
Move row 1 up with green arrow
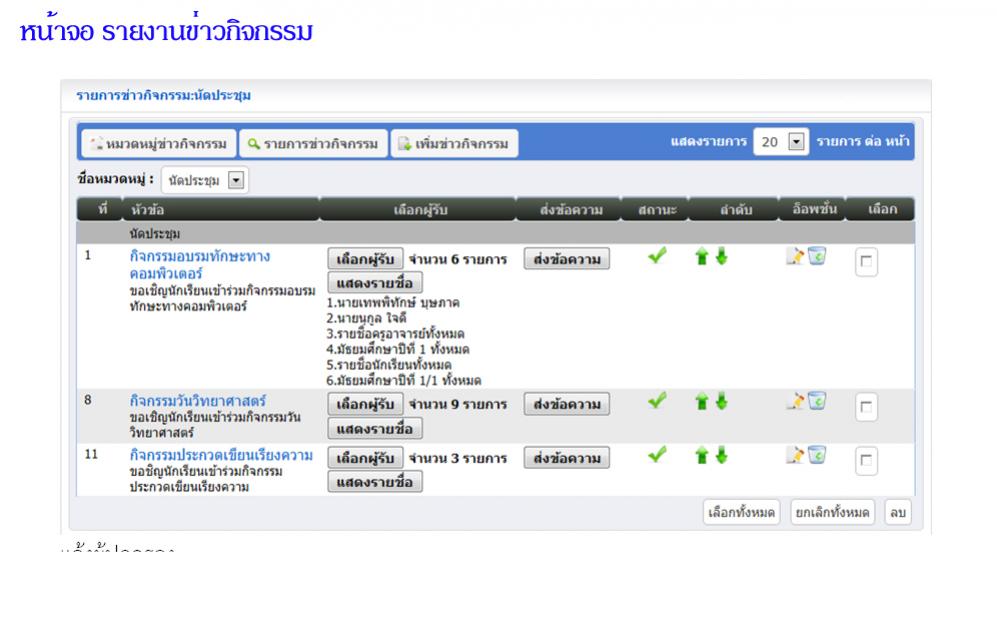701,257
